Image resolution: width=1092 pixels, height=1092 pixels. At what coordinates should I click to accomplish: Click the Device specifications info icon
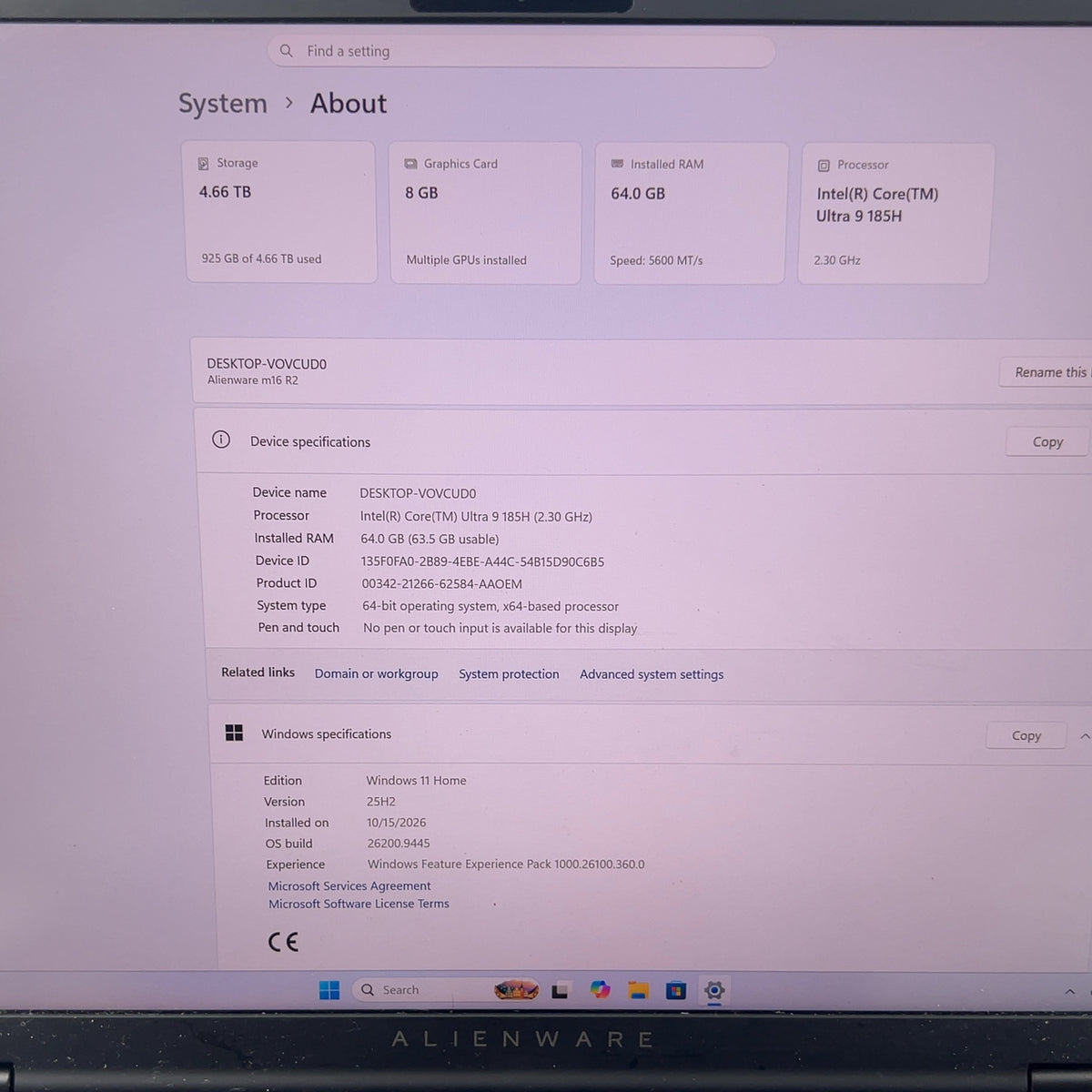coord(221,440)
